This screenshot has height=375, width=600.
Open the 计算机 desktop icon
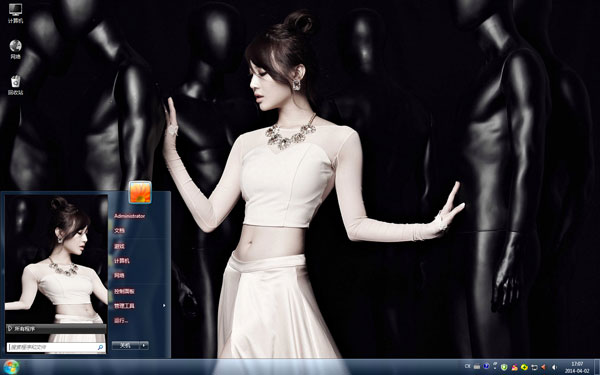pos(15,13)
